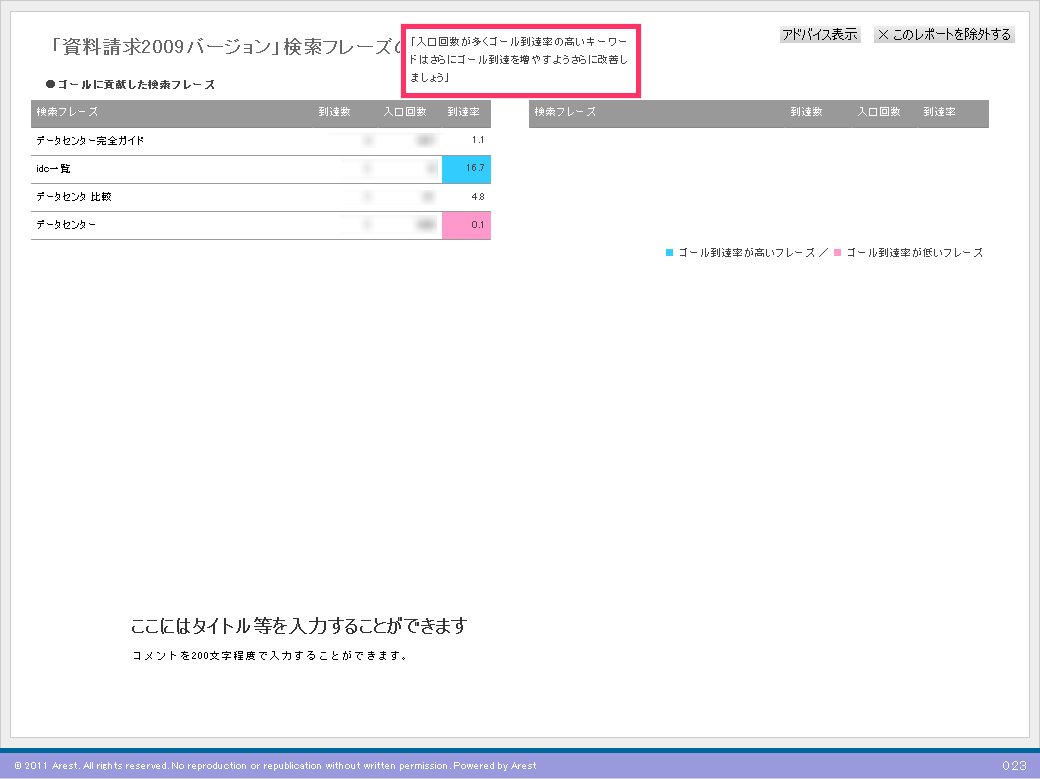Click the pink 0.1 goal rate cell
The image size is (1040, 779).
pyautogui.click(x=467, y=225)
